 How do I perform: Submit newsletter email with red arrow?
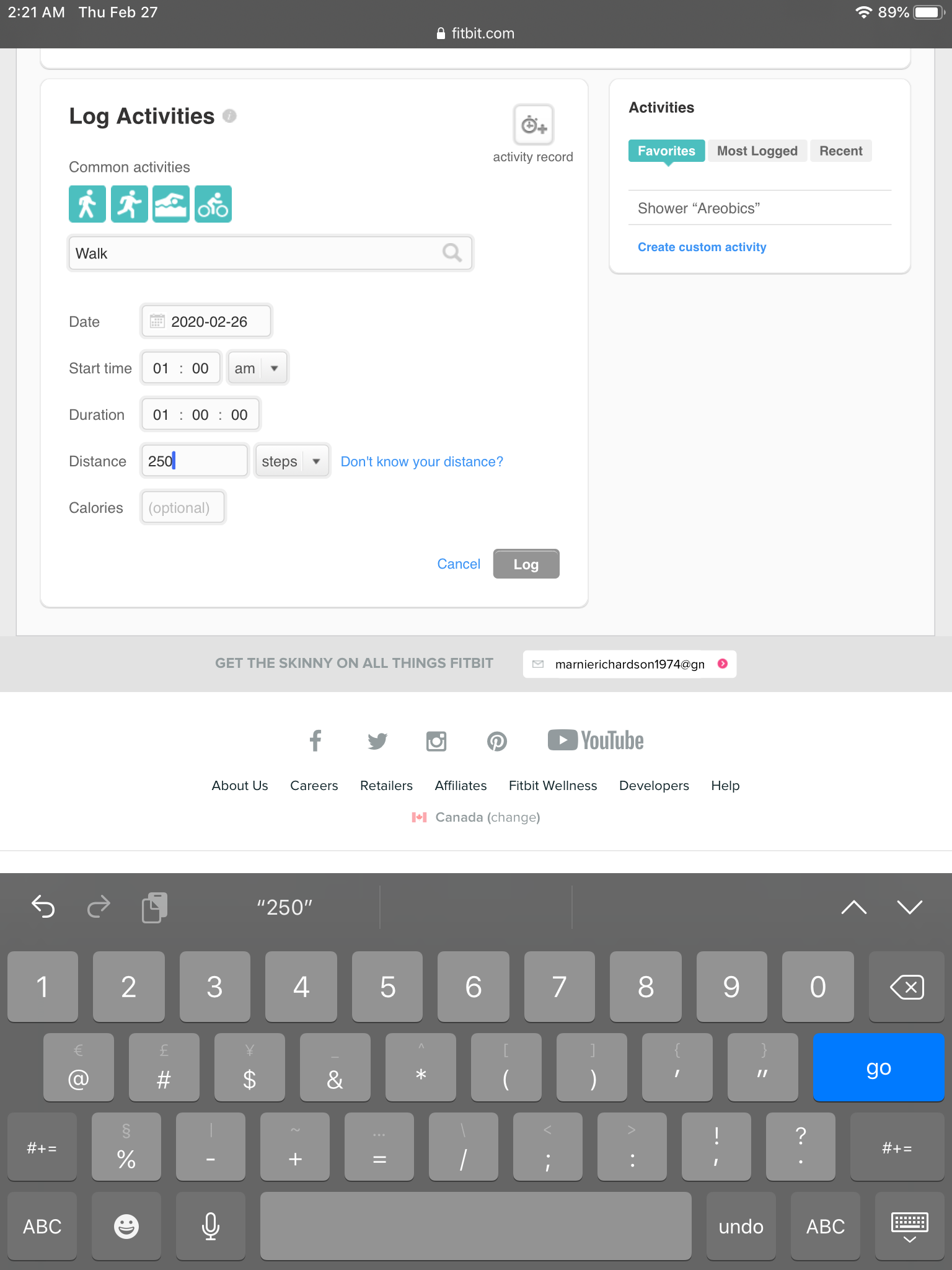(723, 664)
